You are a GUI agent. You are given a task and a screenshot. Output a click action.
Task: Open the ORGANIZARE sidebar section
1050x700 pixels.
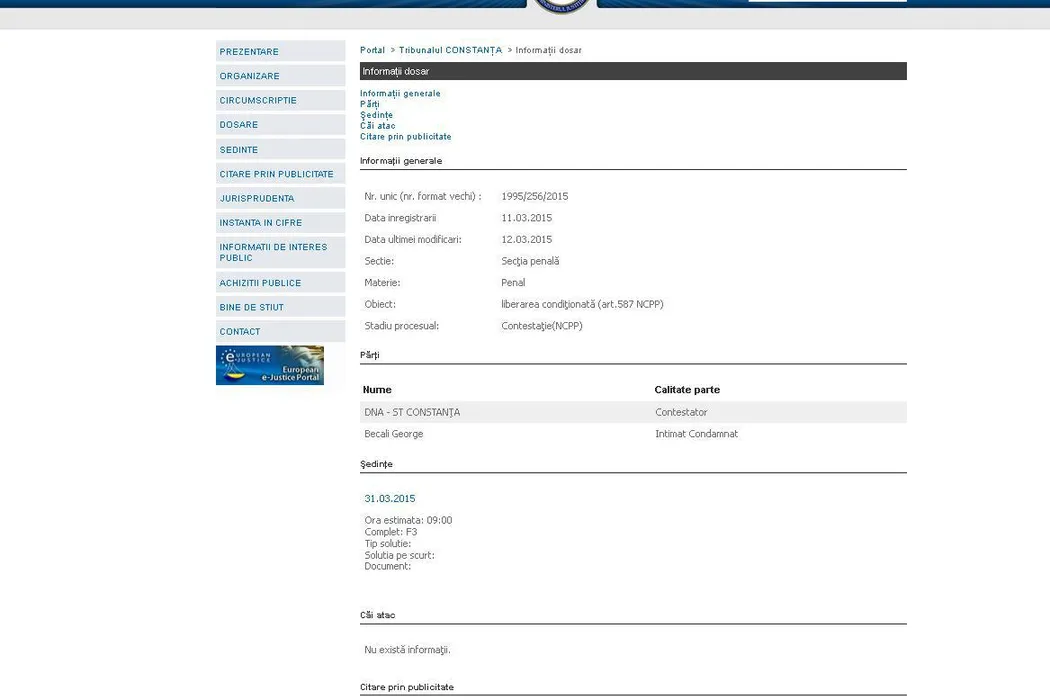tap(250, 76)
